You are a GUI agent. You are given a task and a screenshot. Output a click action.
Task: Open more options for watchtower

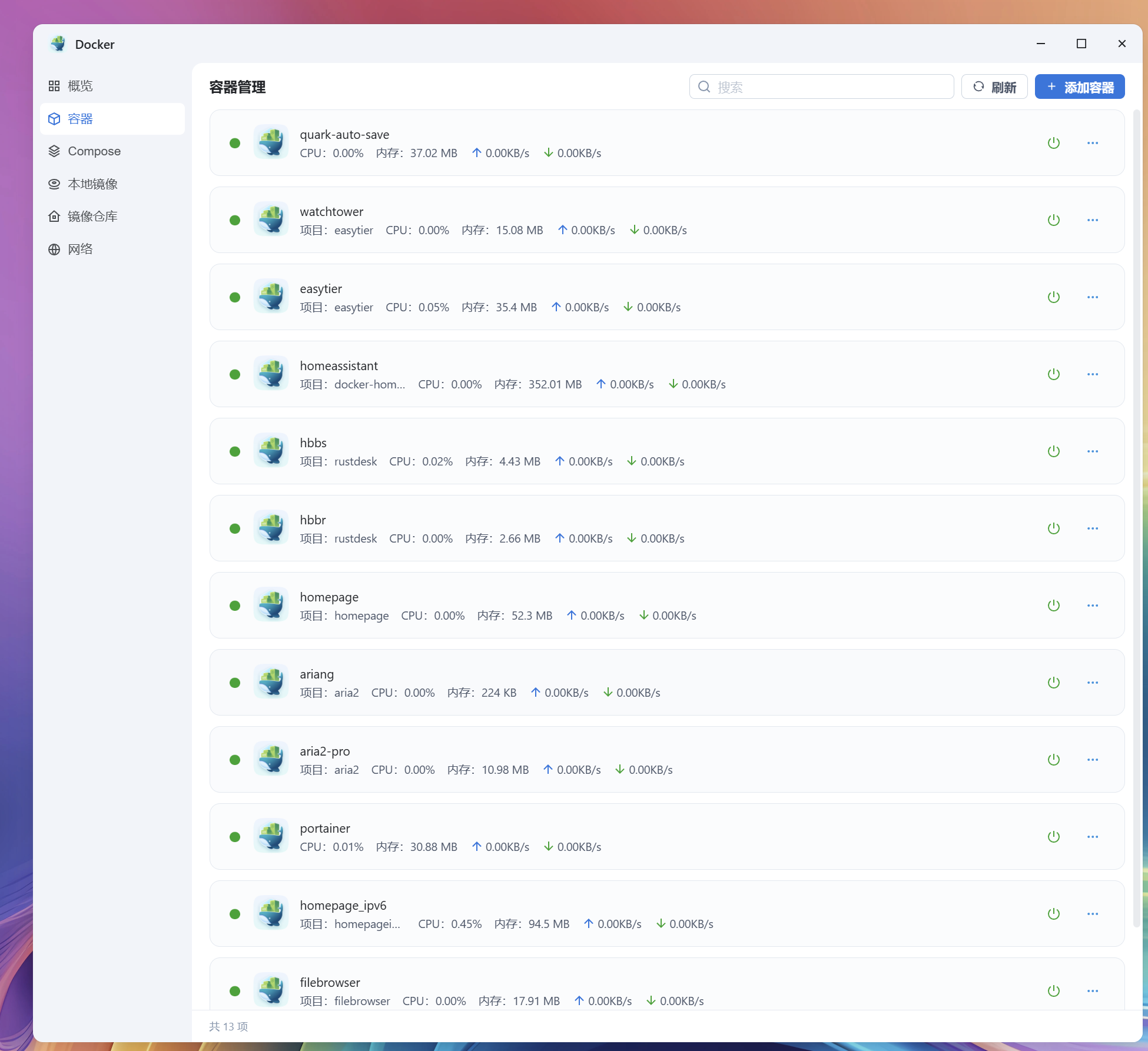pyautogui.click(x=1093, y=220)
